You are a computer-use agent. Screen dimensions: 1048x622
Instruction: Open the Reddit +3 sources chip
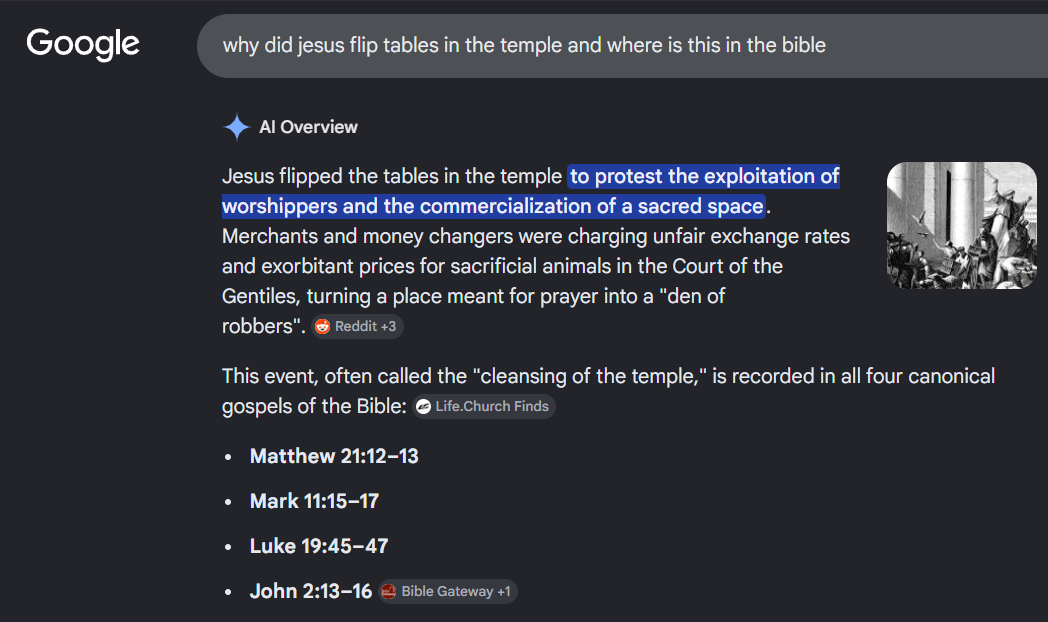tap(357, 327)
